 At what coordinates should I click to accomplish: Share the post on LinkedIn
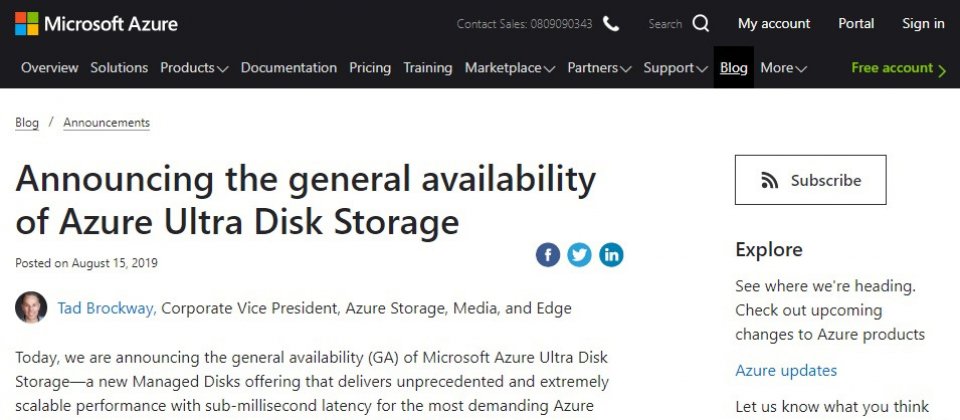click(x=611, y=255)
